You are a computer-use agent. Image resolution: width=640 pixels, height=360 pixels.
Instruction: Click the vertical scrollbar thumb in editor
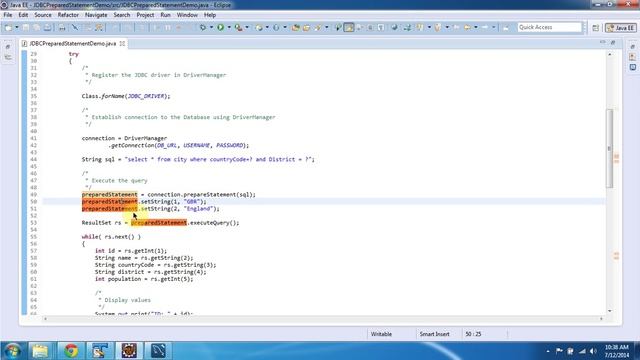click(610, 149)
